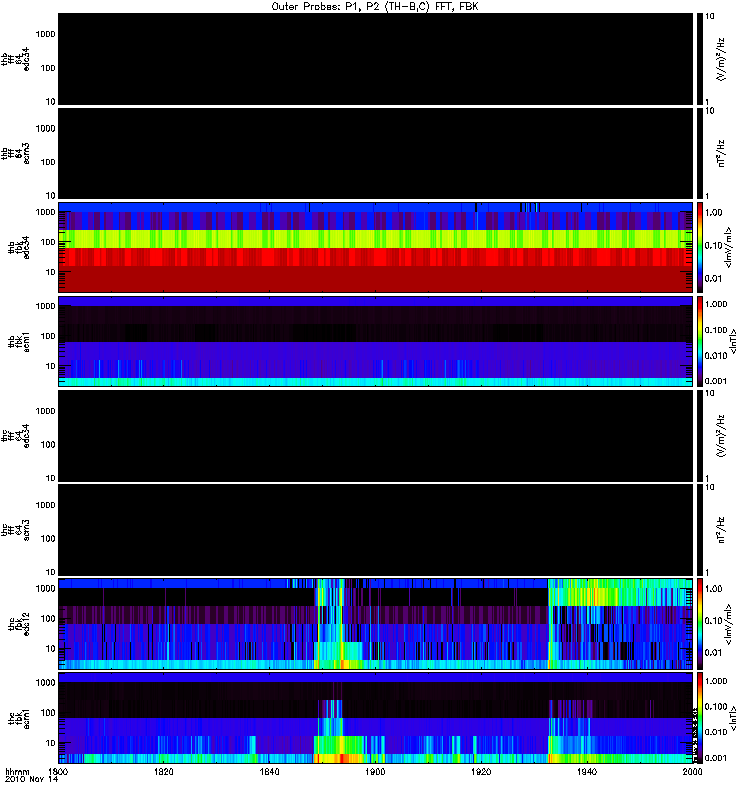Image resolution: width=750 pixels, height=800 pixels.
Task: Click the 'thc fff 64 edc34' panel label
Action: click(x=15, y=436)
